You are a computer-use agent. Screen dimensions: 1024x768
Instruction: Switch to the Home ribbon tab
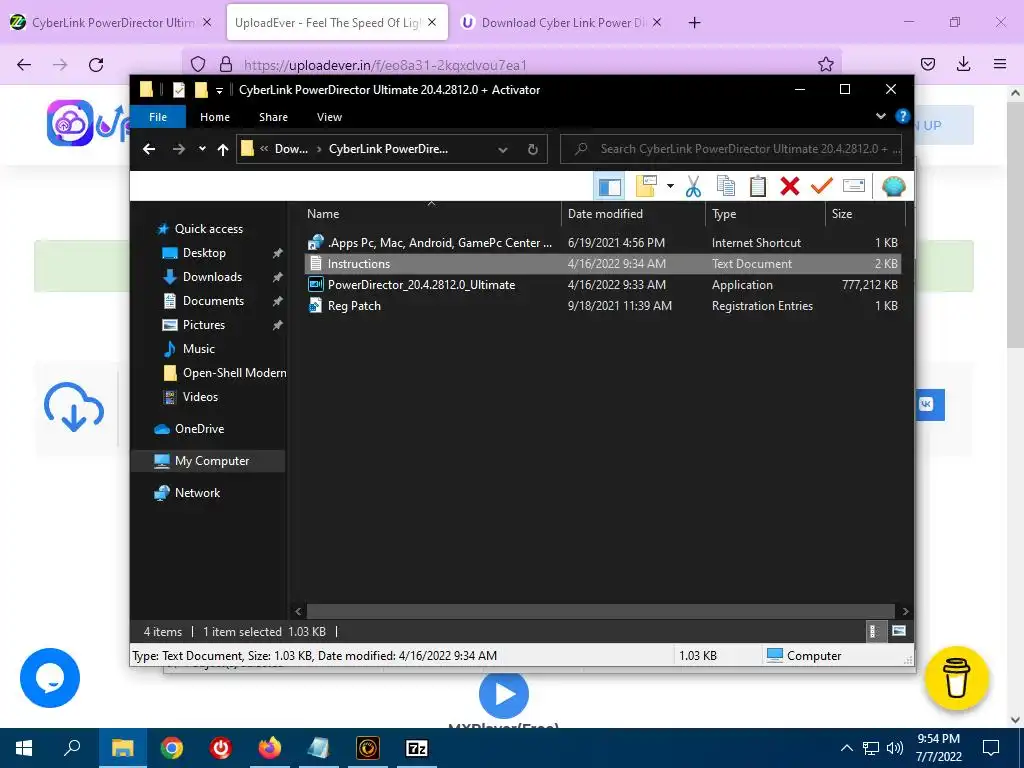pos(215,117)
